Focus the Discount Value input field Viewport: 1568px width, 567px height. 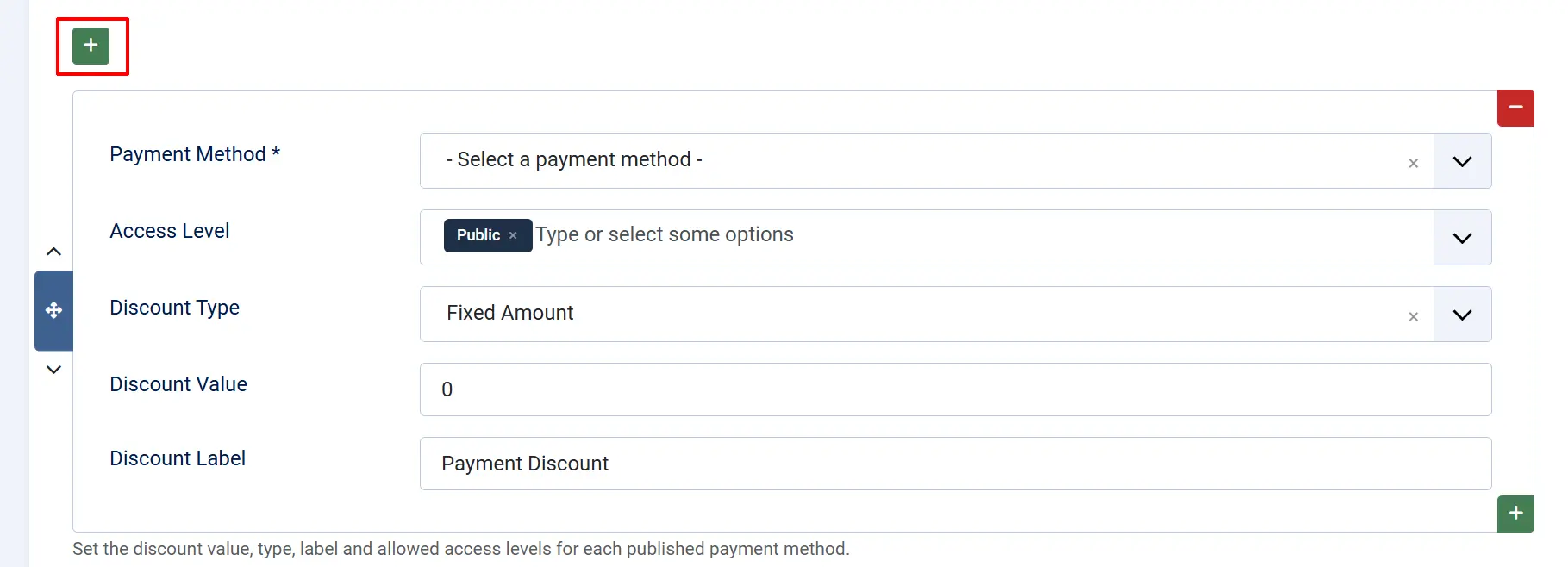click(955, 389)
